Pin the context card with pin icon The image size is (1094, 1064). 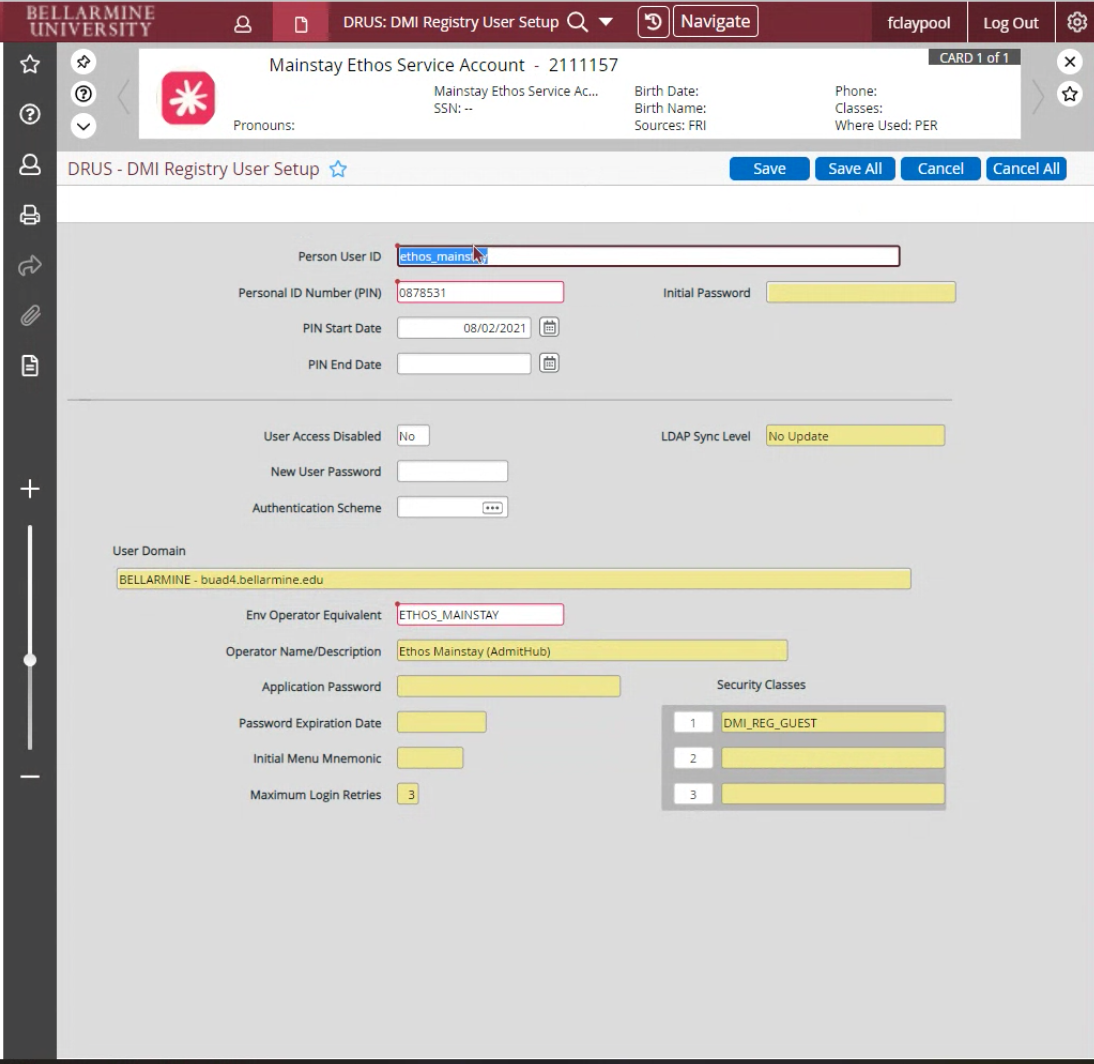(83, 62)
